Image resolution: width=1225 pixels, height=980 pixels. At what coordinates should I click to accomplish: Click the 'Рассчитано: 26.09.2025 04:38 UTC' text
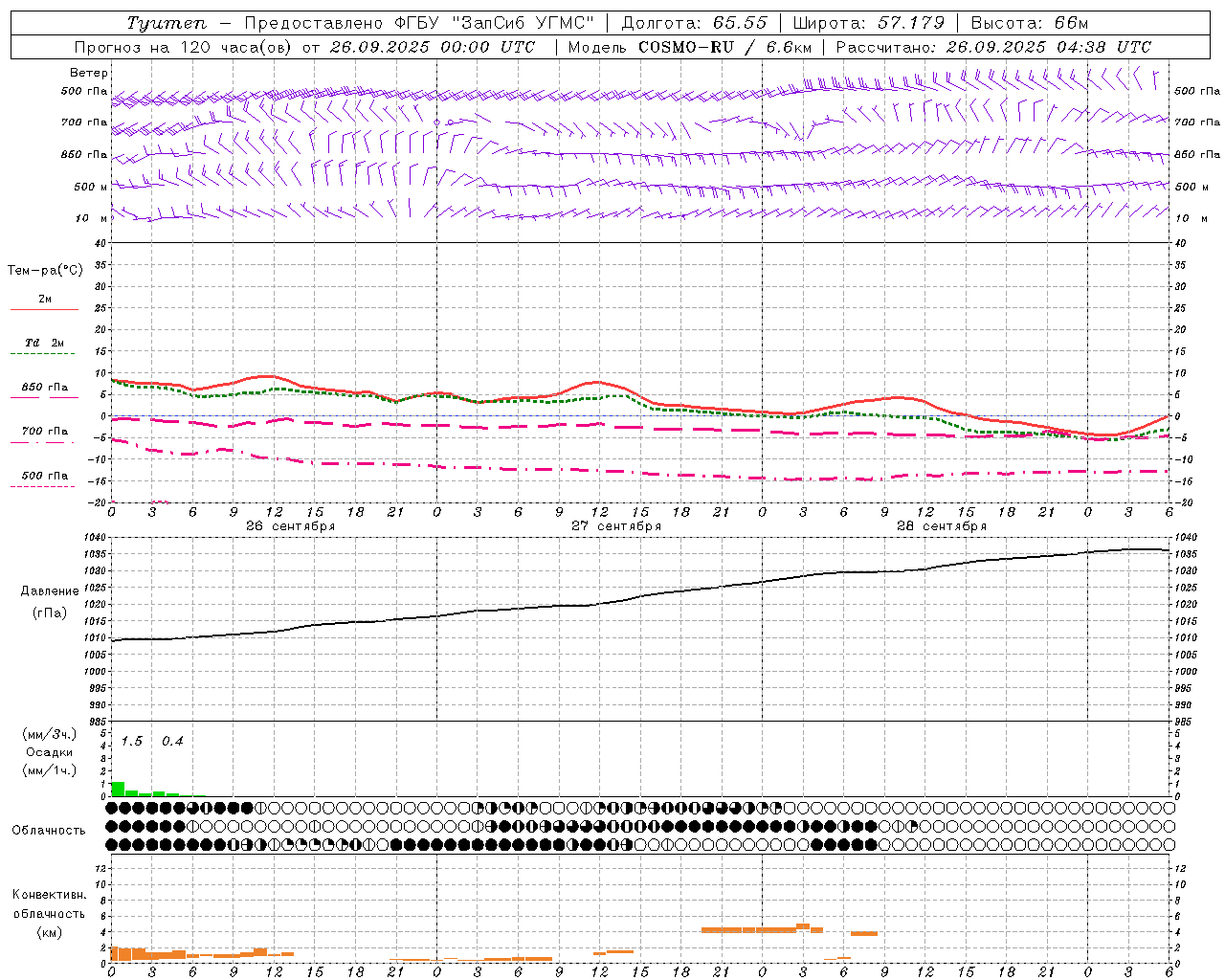pyautogui.click(x=993, y=47)
